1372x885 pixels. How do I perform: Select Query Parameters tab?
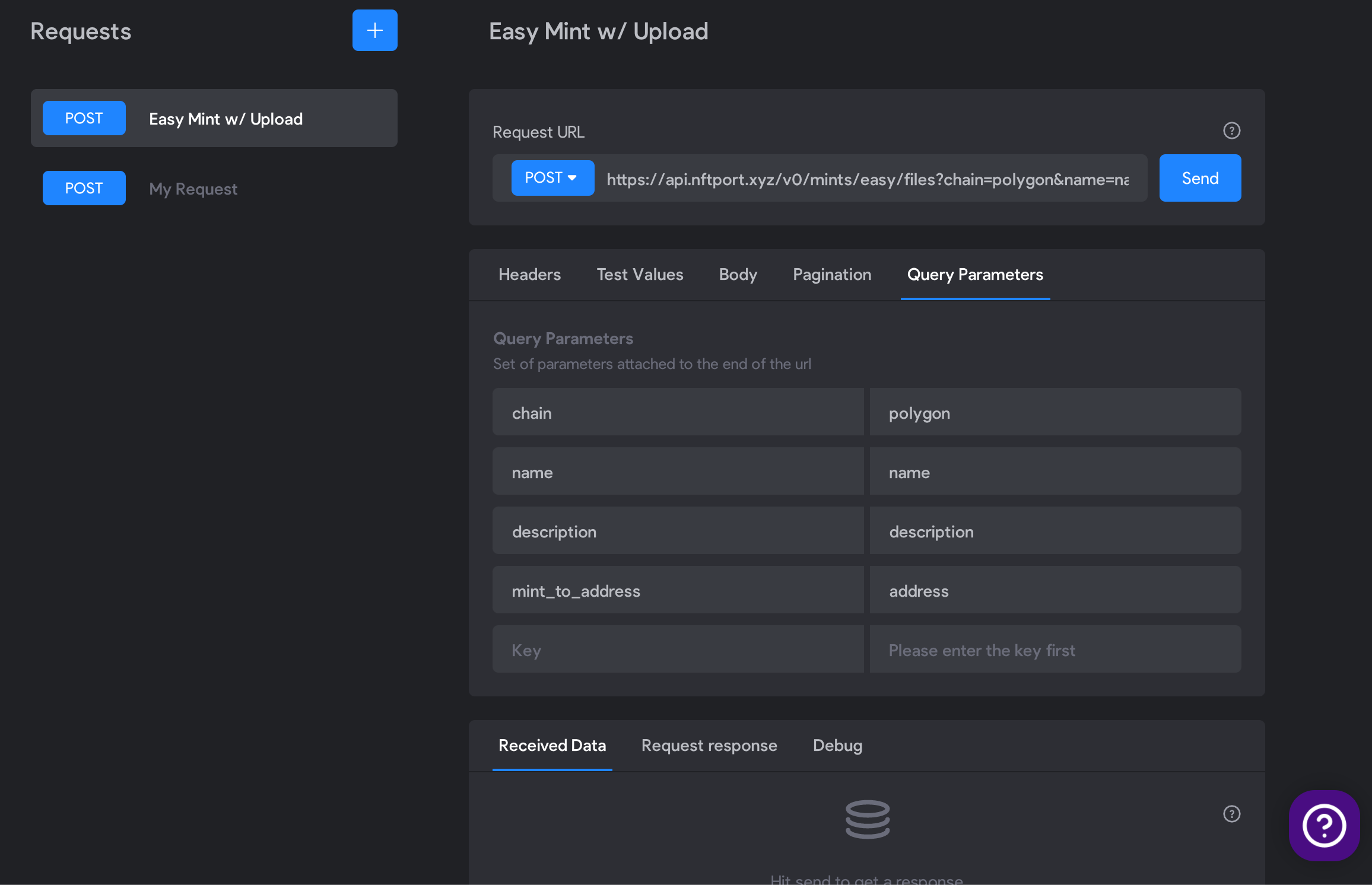coord(975,275)
